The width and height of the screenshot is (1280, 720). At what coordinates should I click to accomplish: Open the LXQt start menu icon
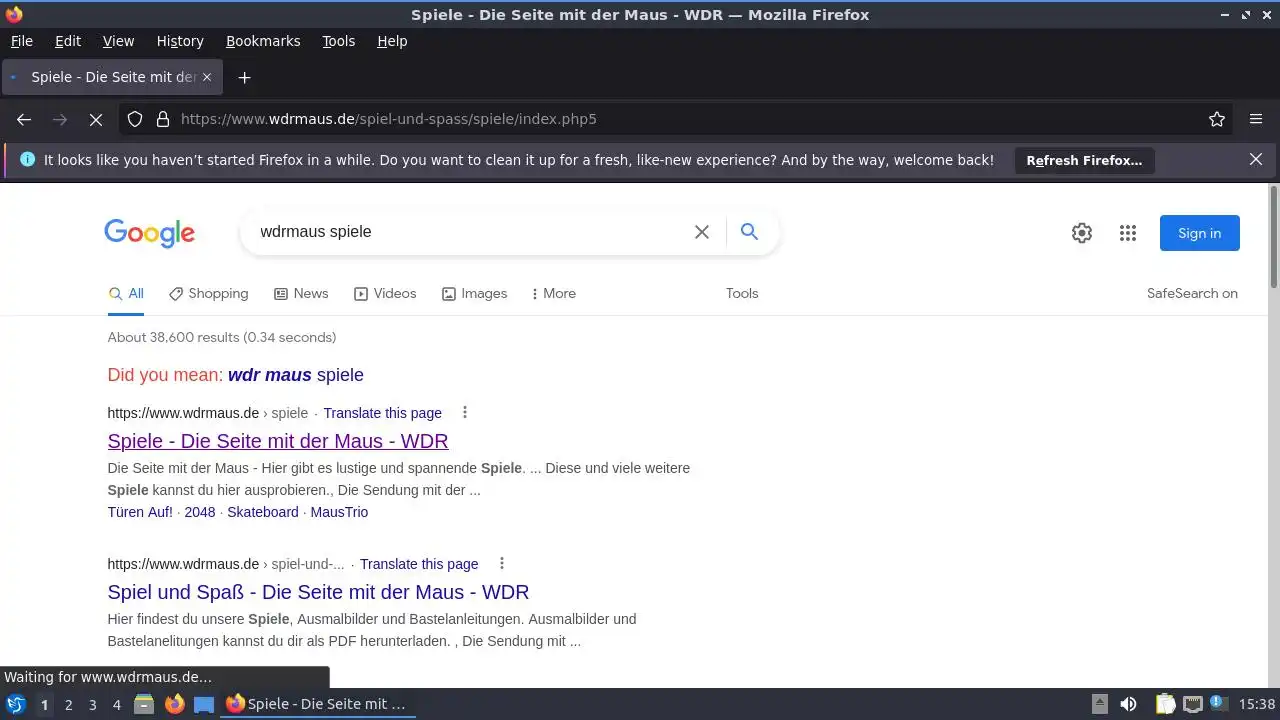coord(16,704)
